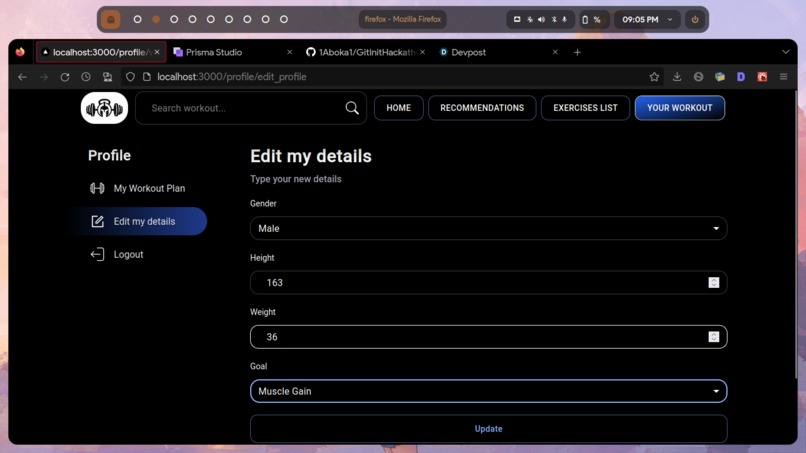Click the circular blocker extension icon
Viewport: 806px width, 453px height.
tap(698, 77)
